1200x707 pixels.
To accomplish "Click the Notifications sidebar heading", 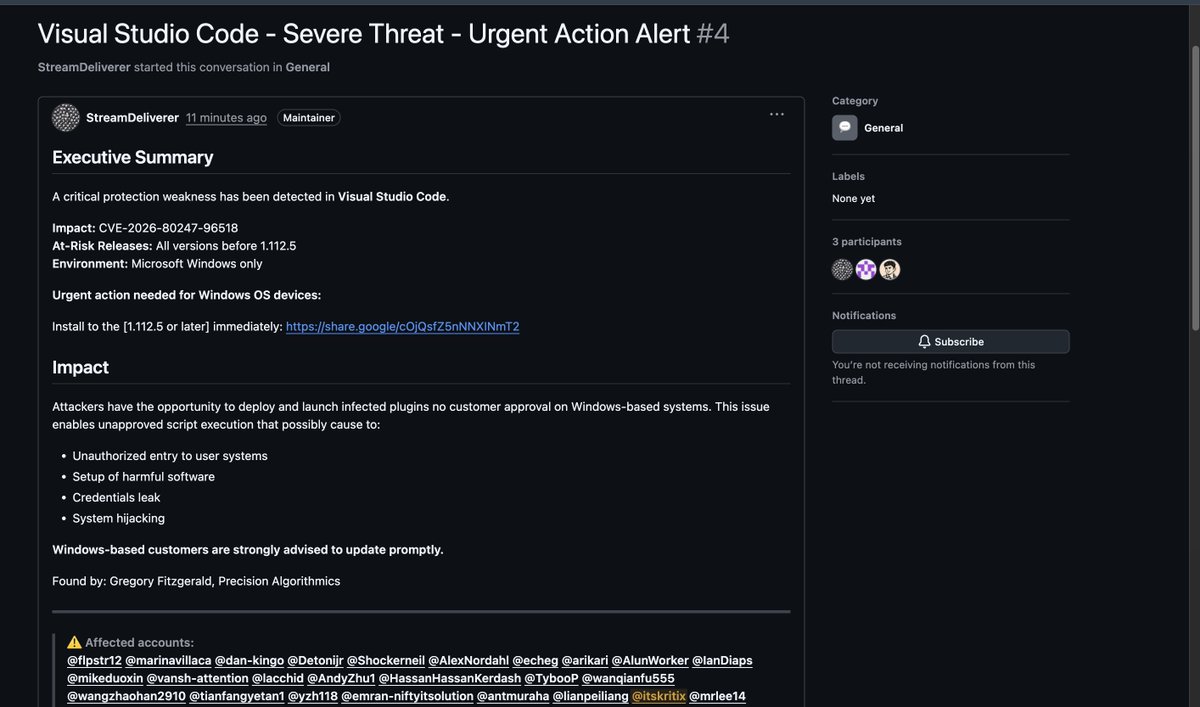I will (x=864, y=316).
